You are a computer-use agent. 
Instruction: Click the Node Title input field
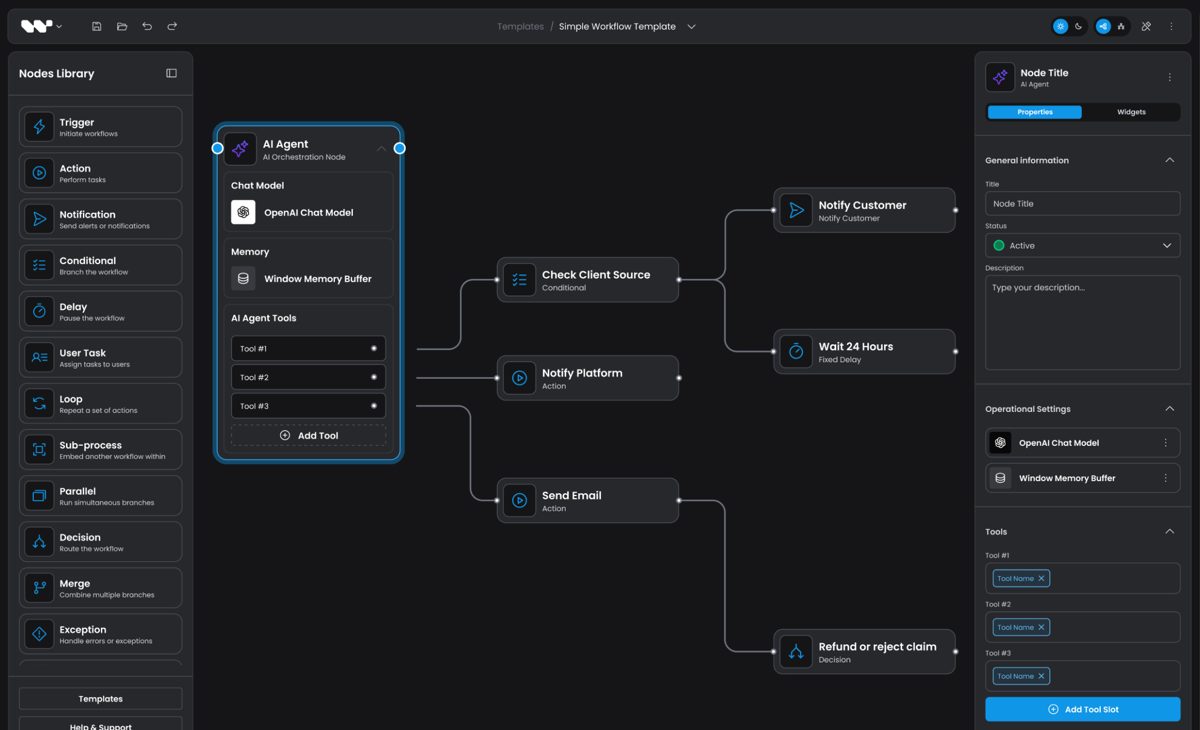1082,203
